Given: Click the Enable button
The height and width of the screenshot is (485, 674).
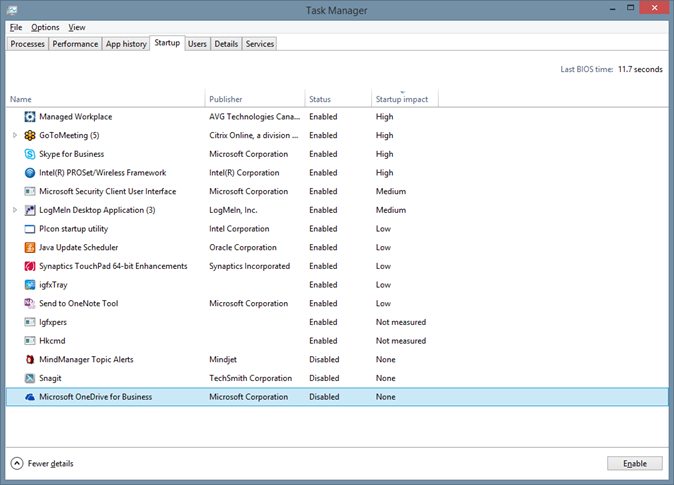Looking at the screenshot, I should (635, 464).
